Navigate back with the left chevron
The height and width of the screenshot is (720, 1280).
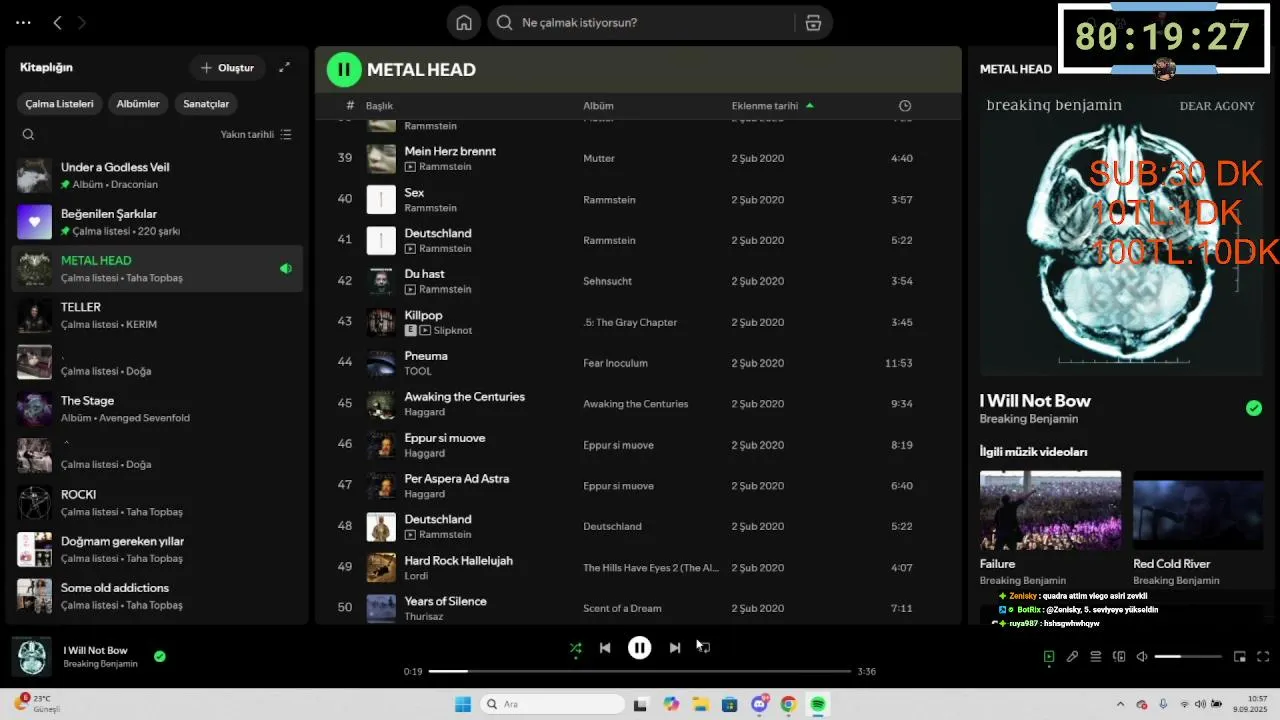point(57,22)
